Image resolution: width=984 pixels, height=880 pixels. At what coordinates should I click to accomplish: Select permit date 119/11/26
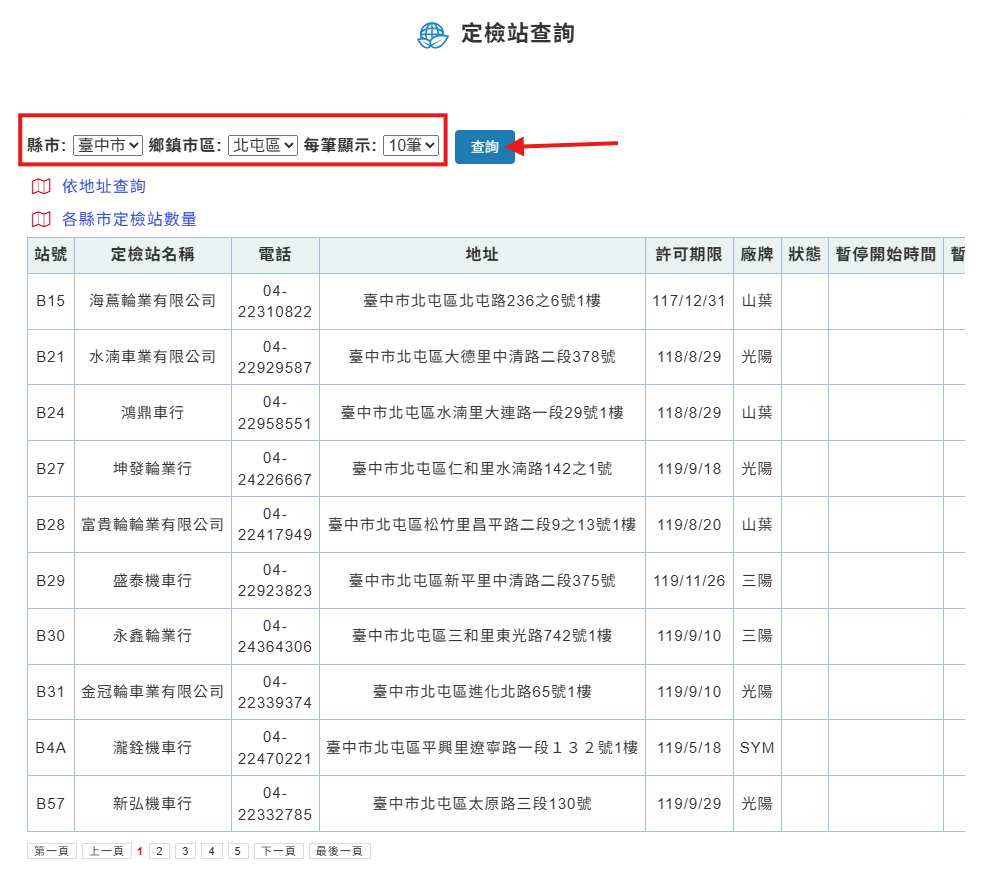coord(689,581)
